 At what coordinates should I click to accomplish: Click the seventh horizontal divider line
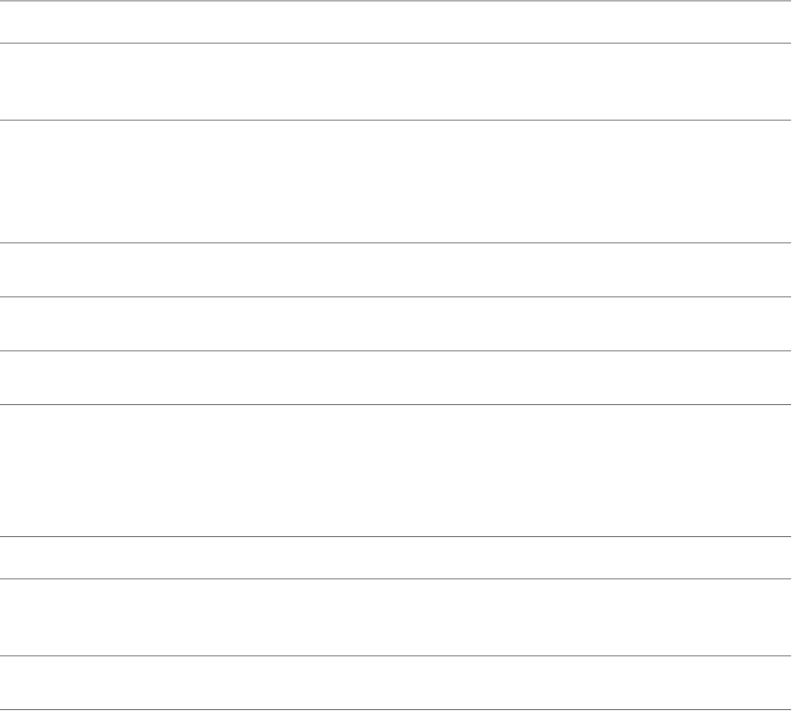click(396, 404)
